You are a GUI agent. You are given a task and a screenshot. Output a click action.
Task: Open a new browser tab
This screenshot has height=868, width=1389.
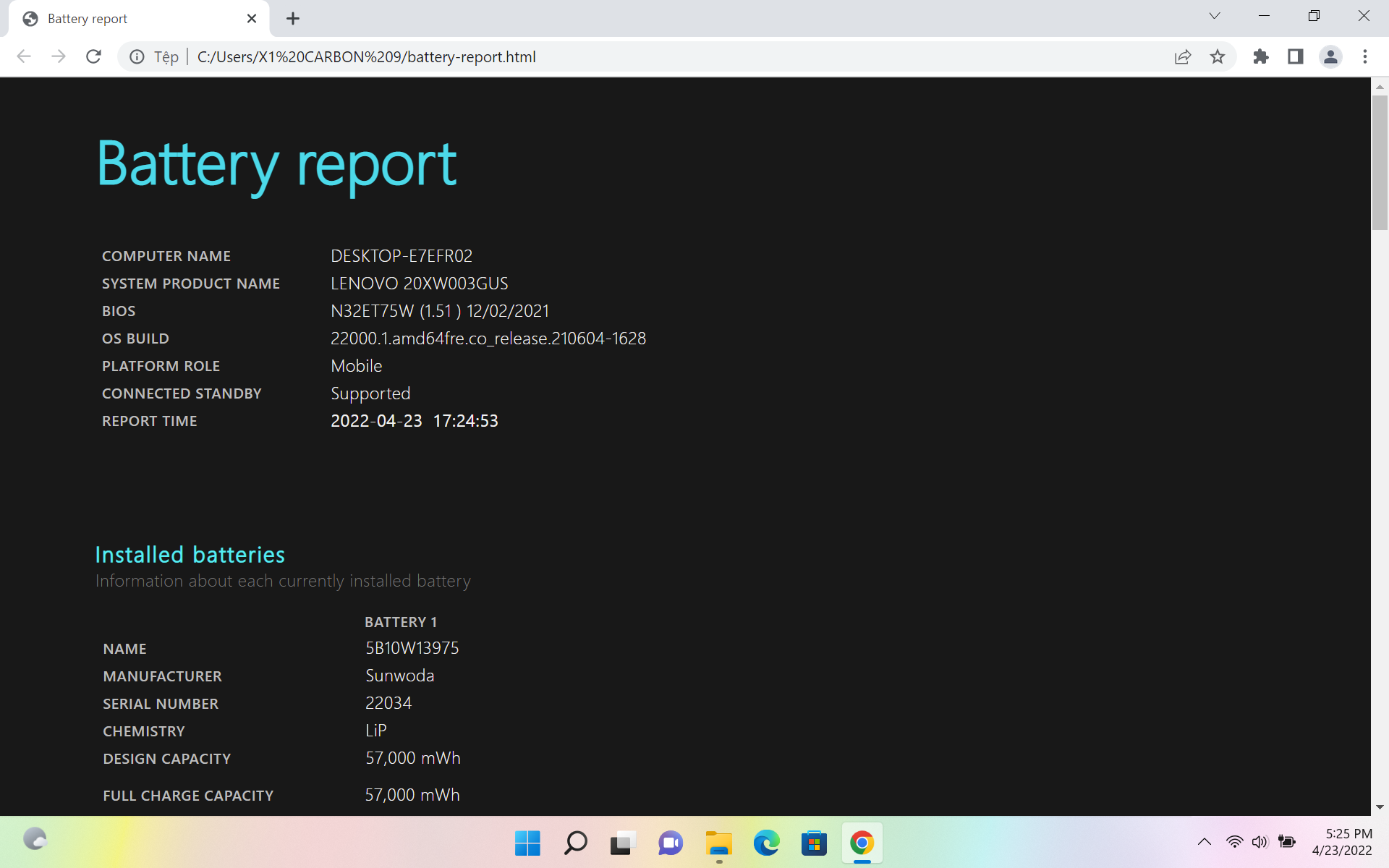pyautogui.click(x=293, y=19)
